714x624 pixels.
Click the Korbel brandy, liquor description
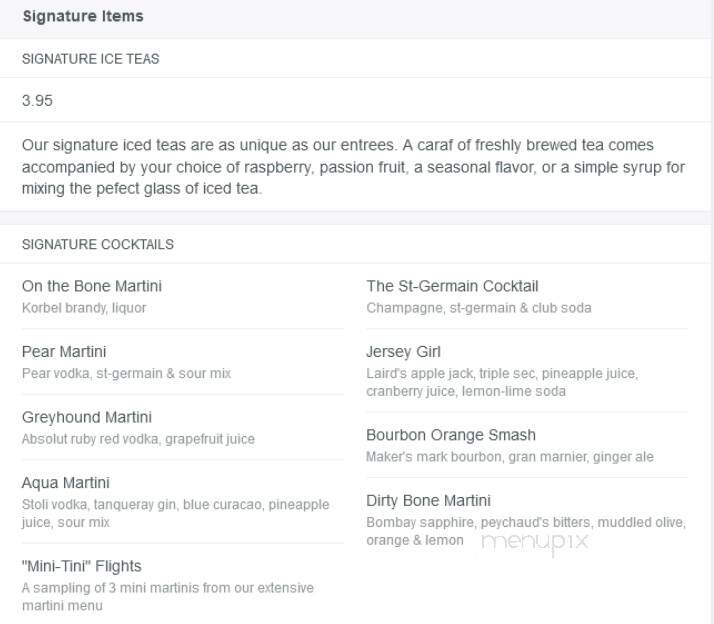84,308
